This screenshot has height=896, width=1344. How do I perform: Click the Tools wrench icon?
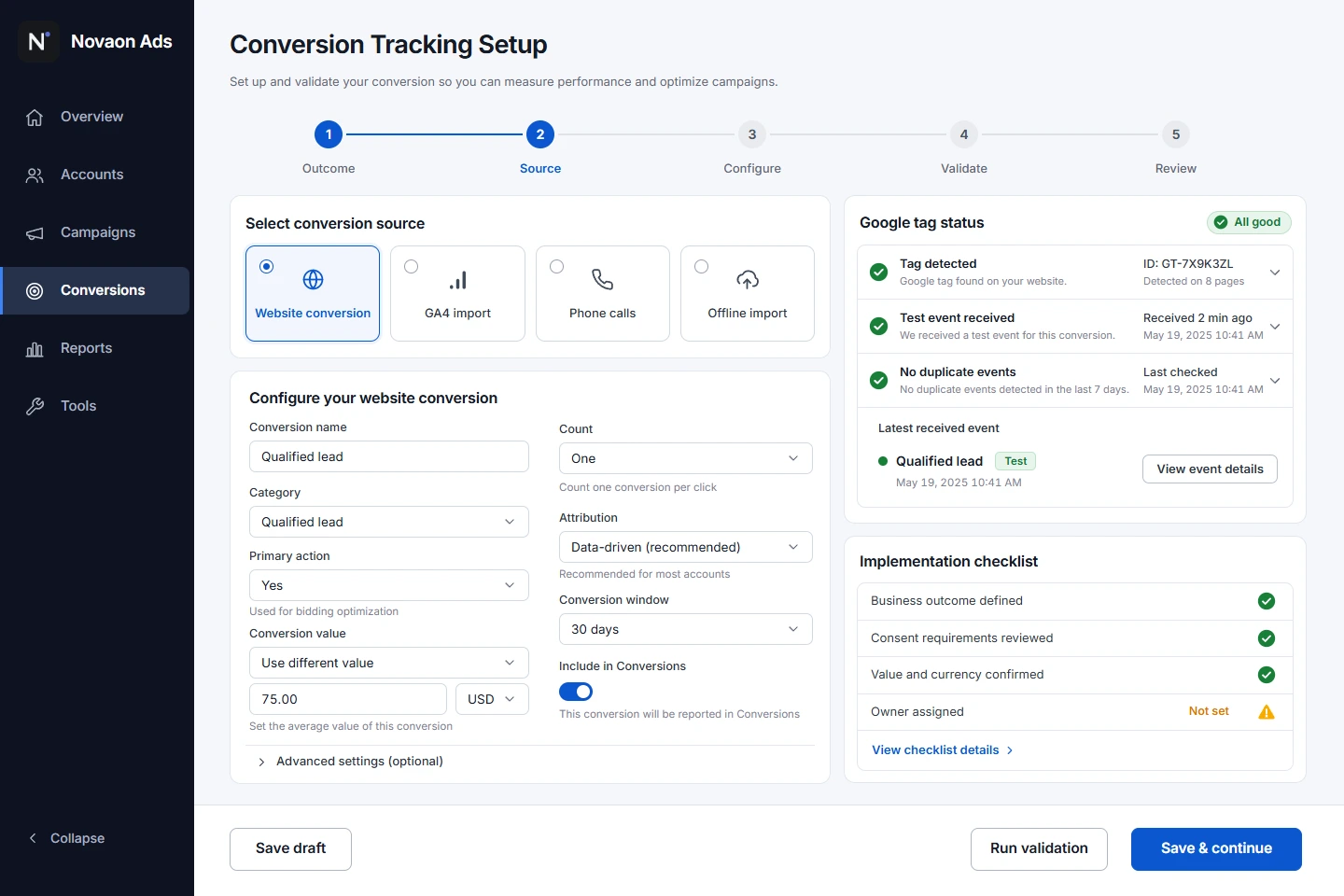(x=35, y=407)
